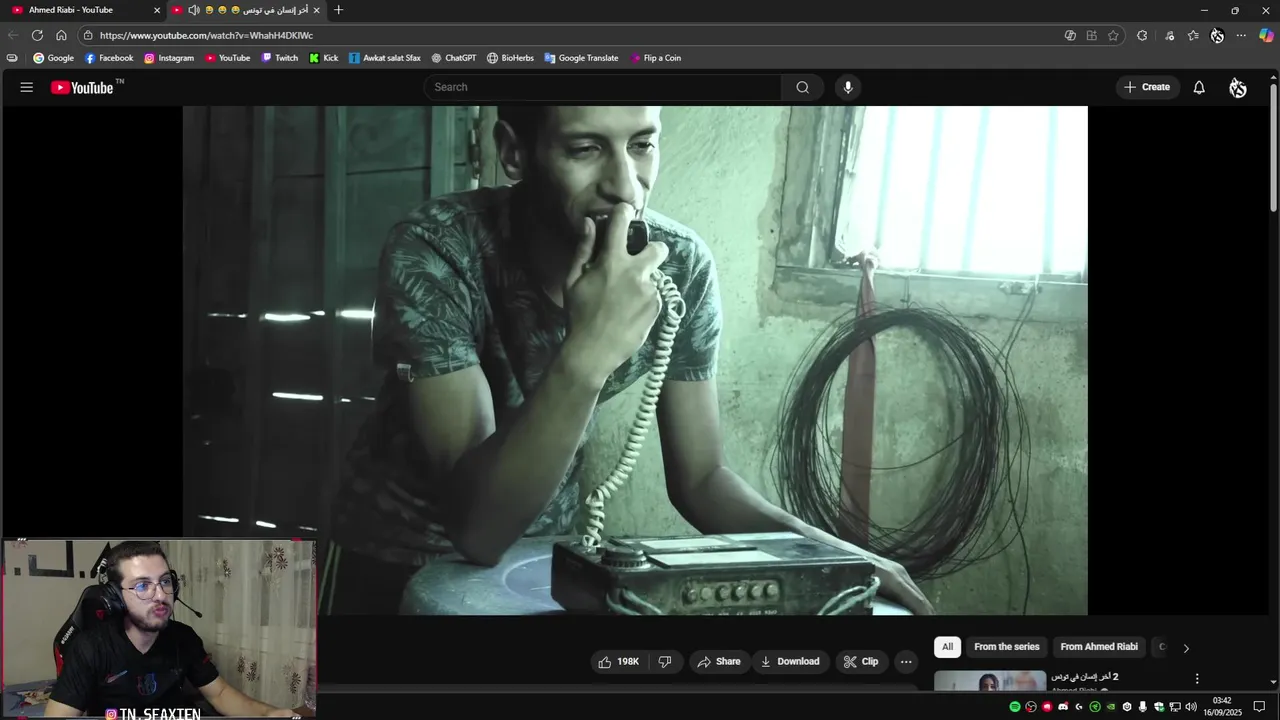Open system volume speaker icon
This screenshot has height=720, width=1280.
click(x=1191, y=707)
